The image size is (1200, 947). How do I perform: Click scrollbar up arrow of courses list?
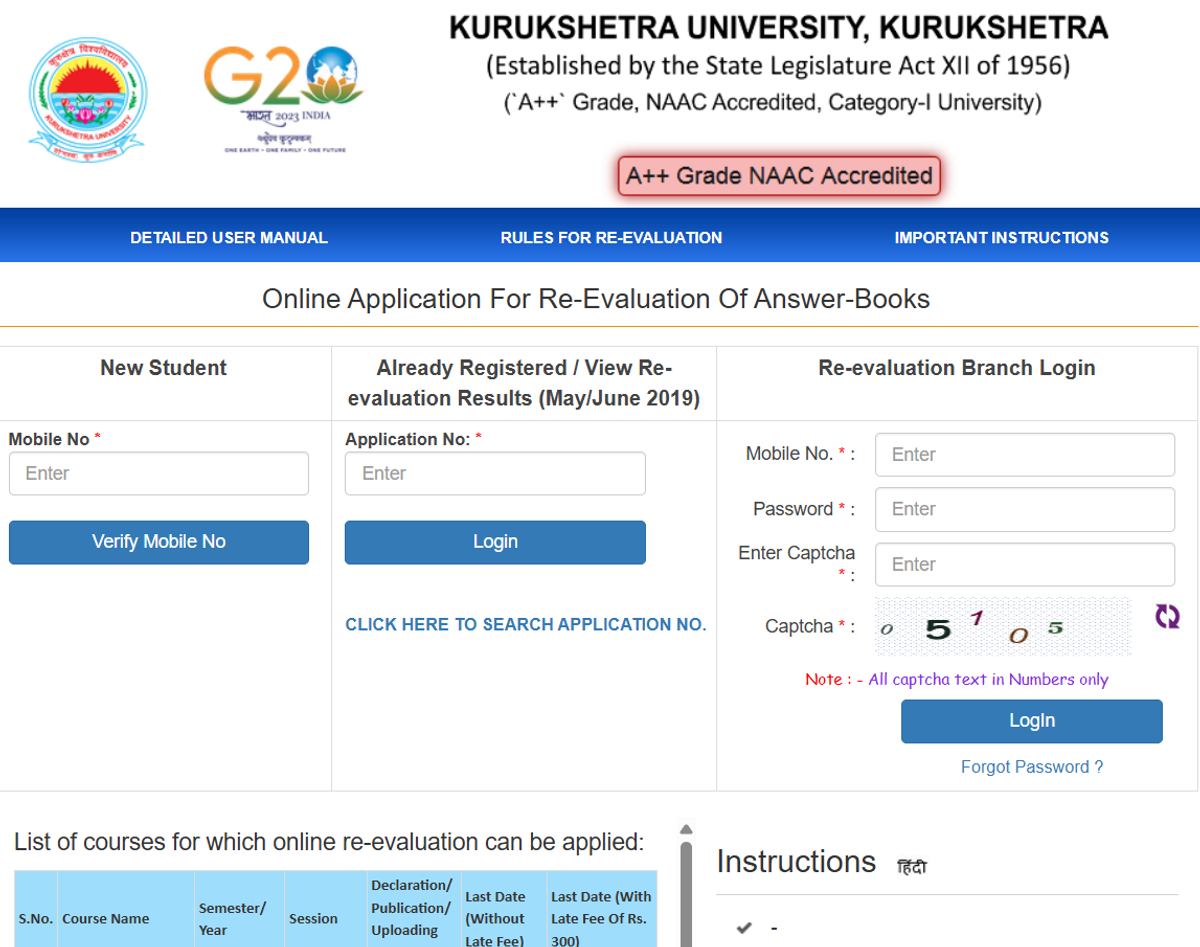(686, 830)
